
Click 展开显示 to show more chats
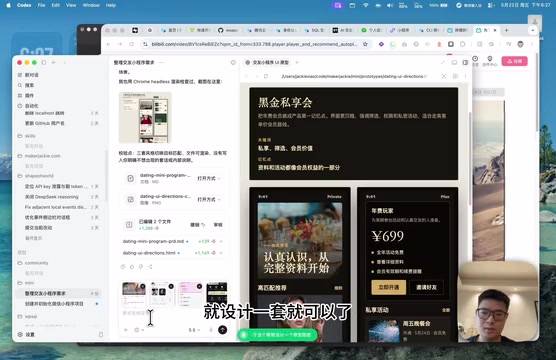click(33, 238)
